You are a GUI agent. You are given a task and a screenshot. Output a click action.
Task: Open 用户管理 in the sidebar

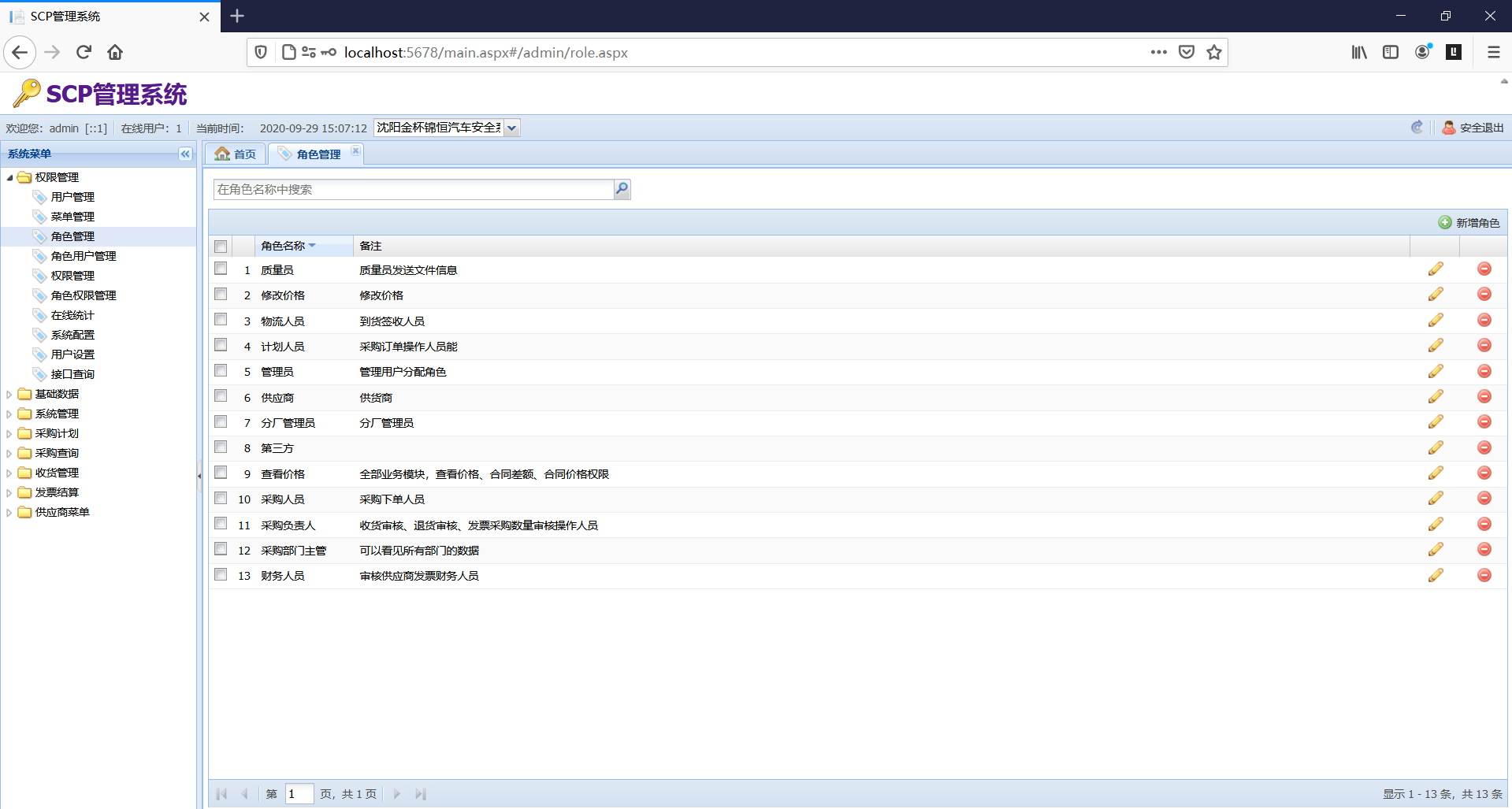pos(72,197)
